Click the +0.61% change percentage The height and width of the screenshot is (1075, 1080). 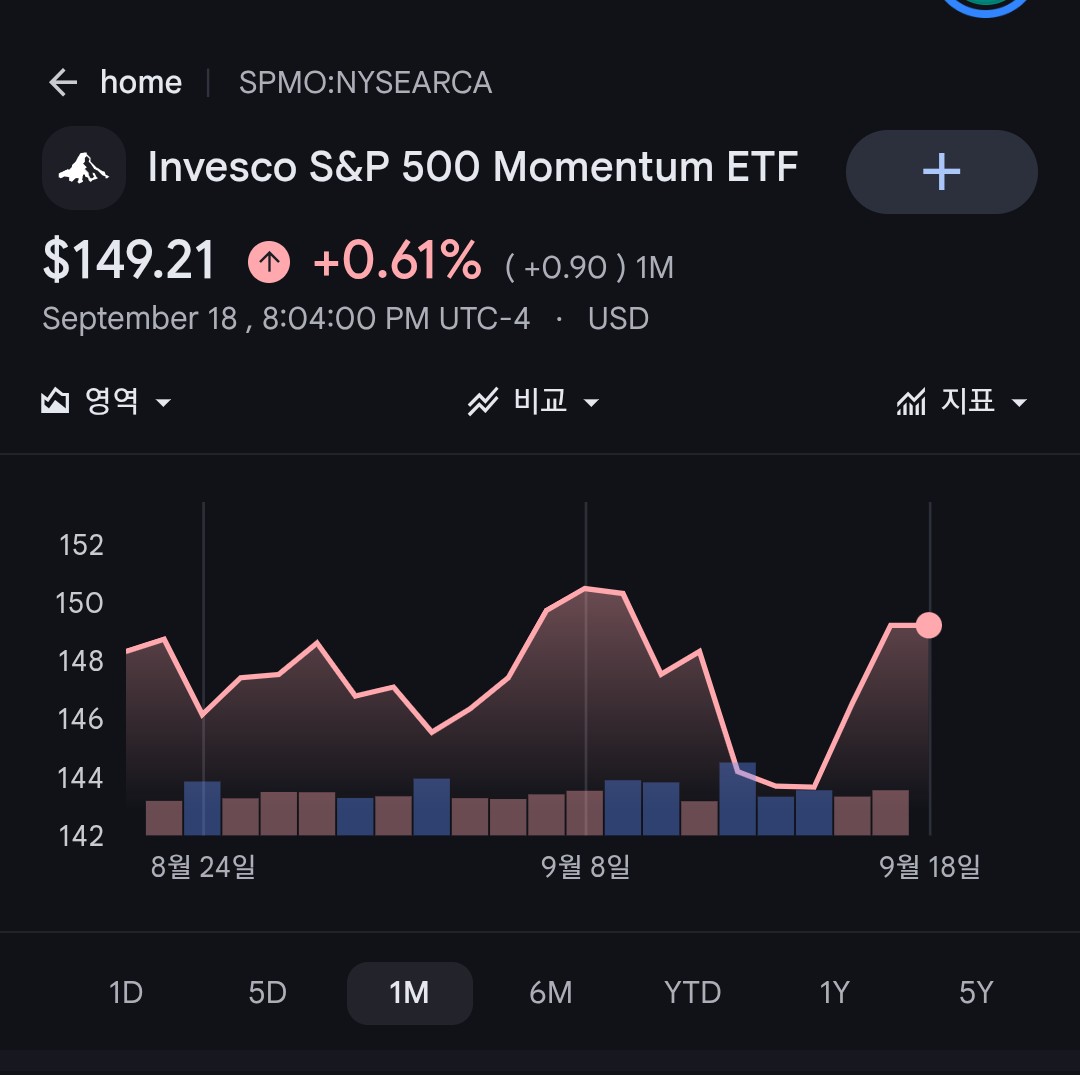[397, 260]
